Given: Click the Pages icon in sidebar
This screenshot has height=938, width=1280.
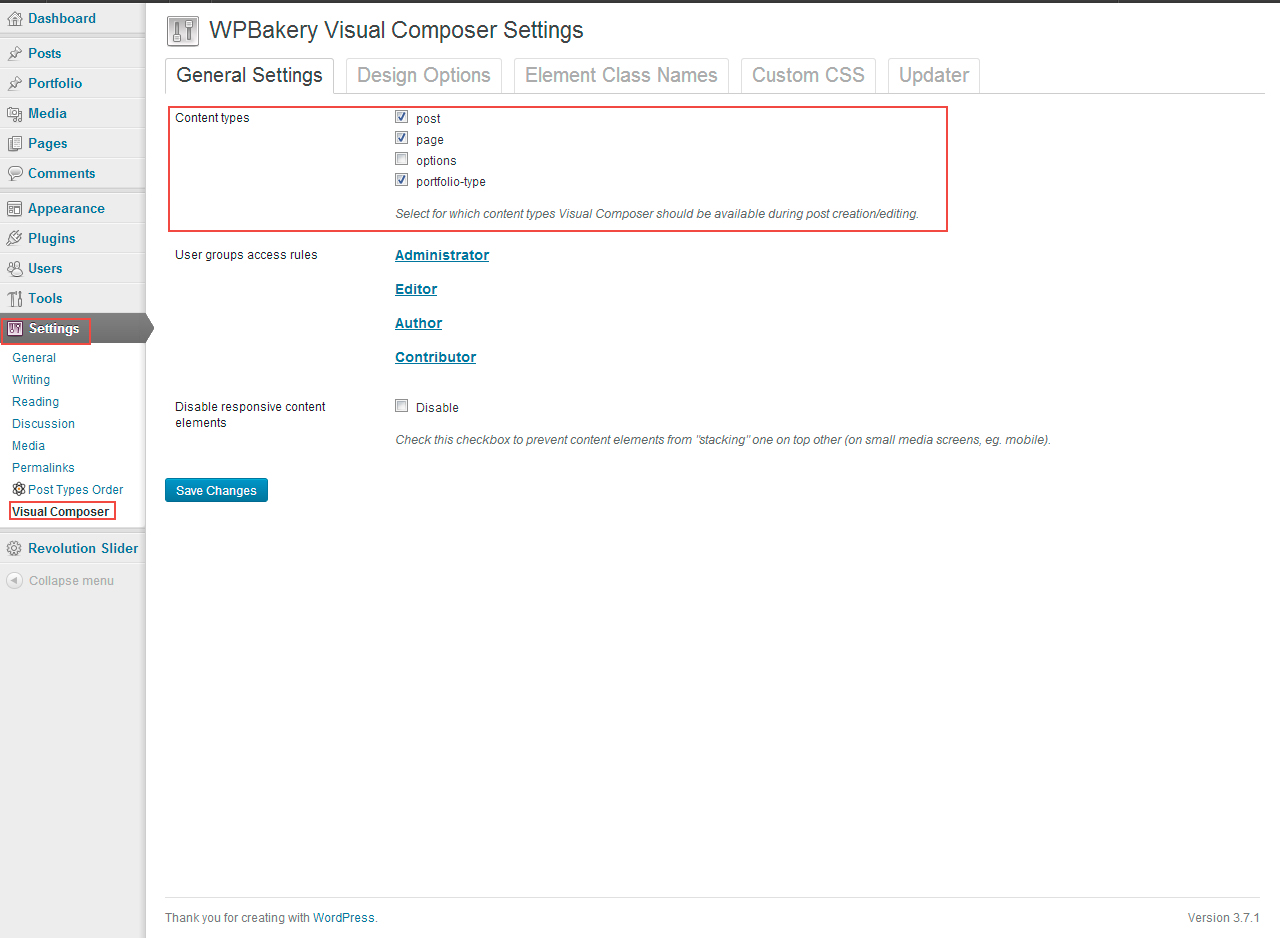Looking at the screenshot, I should [x=14, y=143].
